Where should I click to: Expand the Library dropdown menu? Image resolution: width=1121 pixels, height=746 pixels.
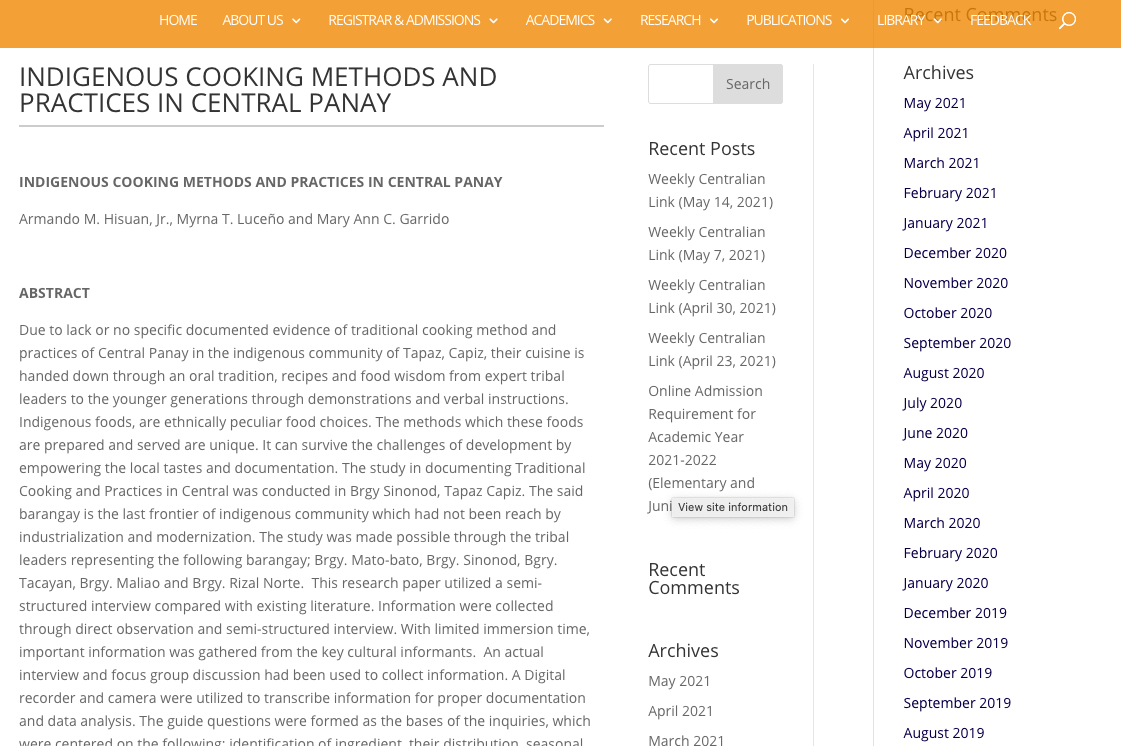click(x=909, y=20)
